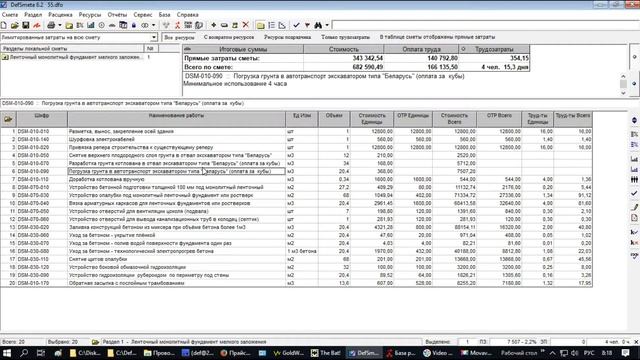Show hidden tray icons chevron

(552, 353)
